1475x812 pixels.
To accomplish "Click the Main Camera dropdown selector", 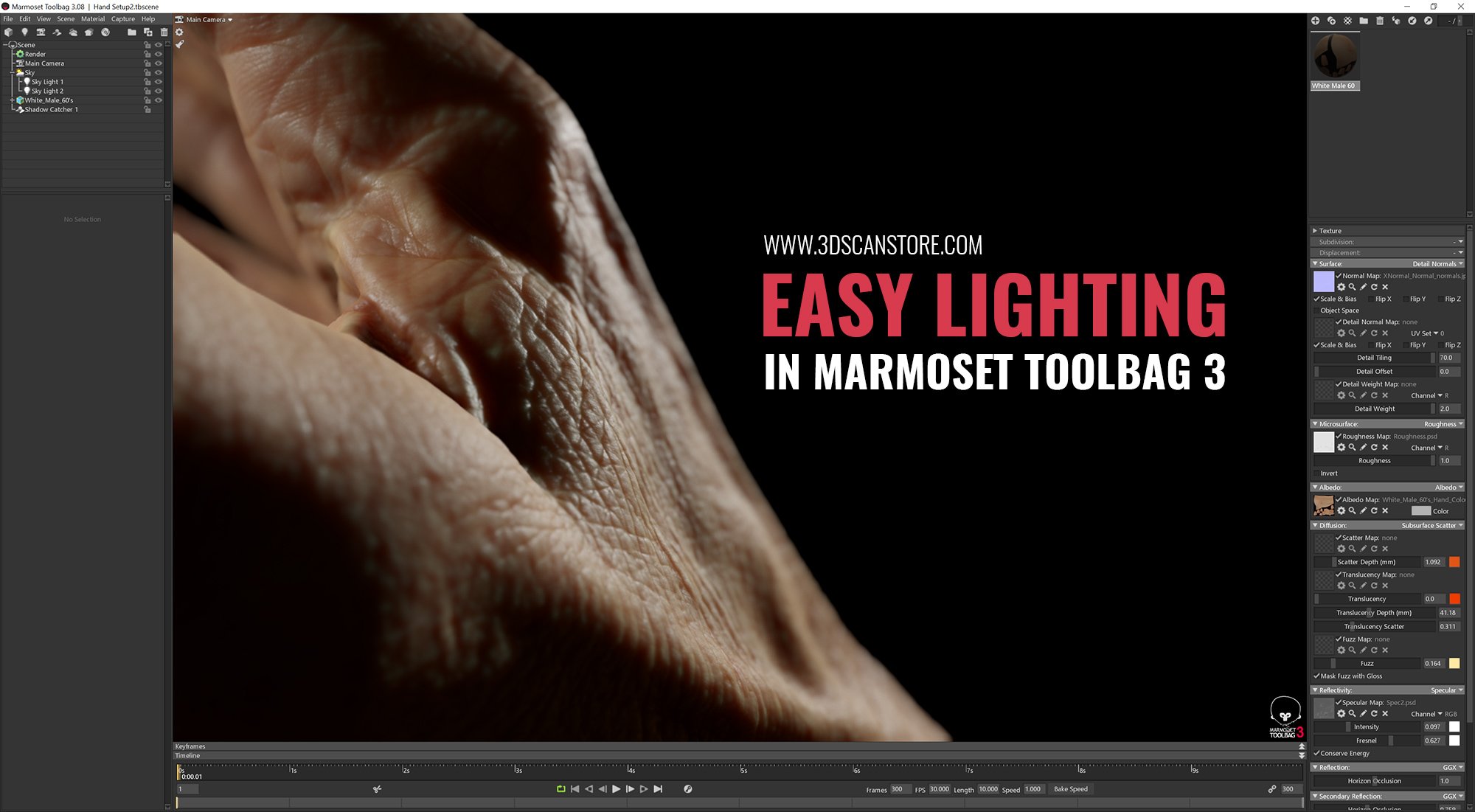I will pos(209,19).
